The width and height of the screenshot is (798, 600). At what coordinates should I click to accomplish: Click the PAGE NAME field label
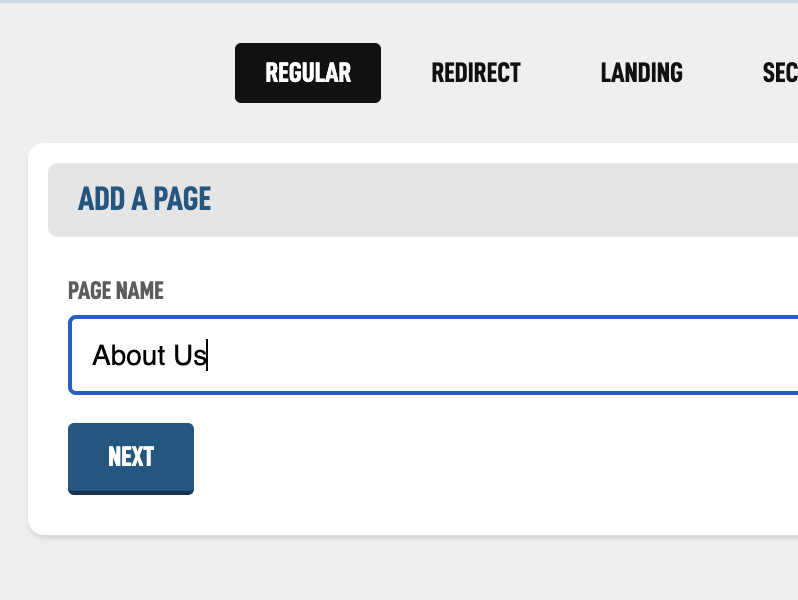(116, 291)
